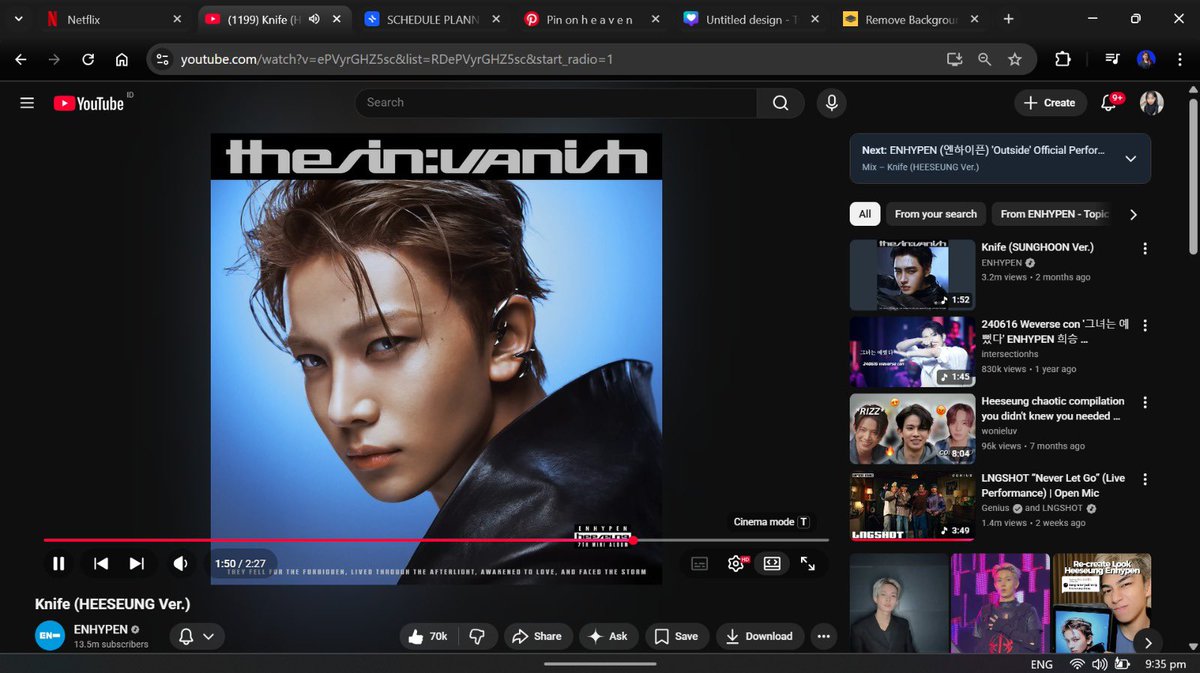Open Knife (SUNGHOON Ver.) video thumbnail
Screen dimensions: 1200x673
912,274
